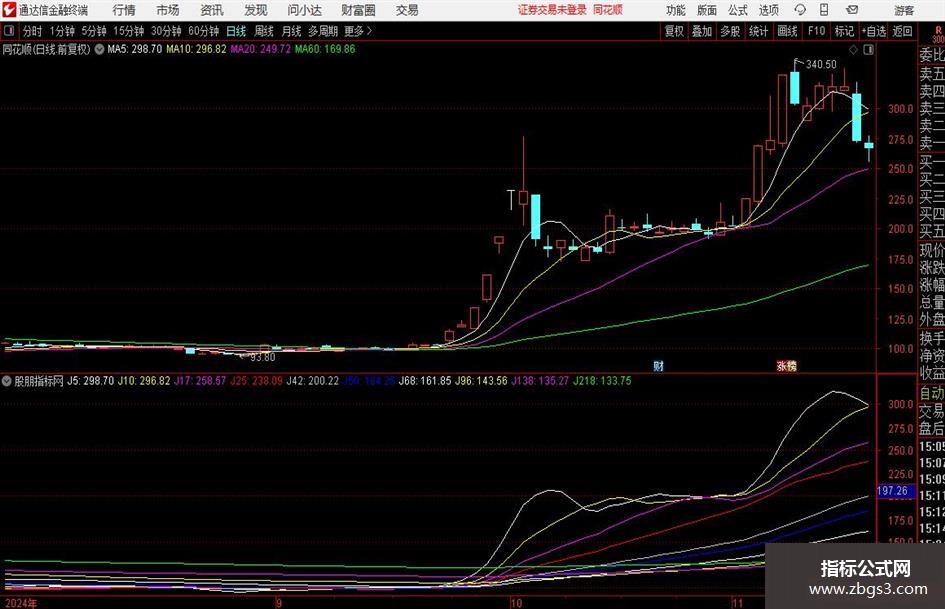Click the 标记 mark toolbar button

[844, 31]
